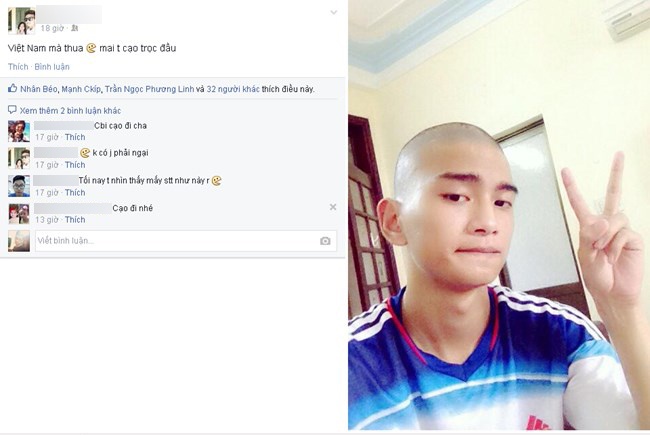Like the 'Cbi cạo đi cha' comment

pyautogui.click(x=75, y=137)
